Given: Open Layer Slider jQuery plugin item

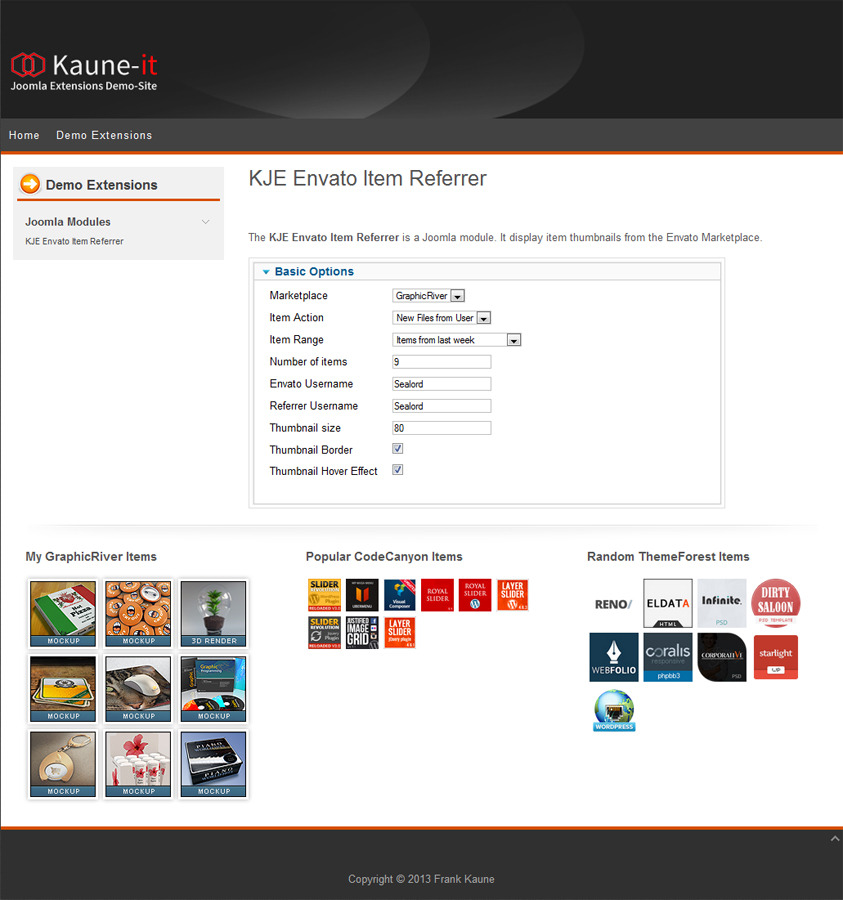Looking at the screenshot, I should coord(399,633).
